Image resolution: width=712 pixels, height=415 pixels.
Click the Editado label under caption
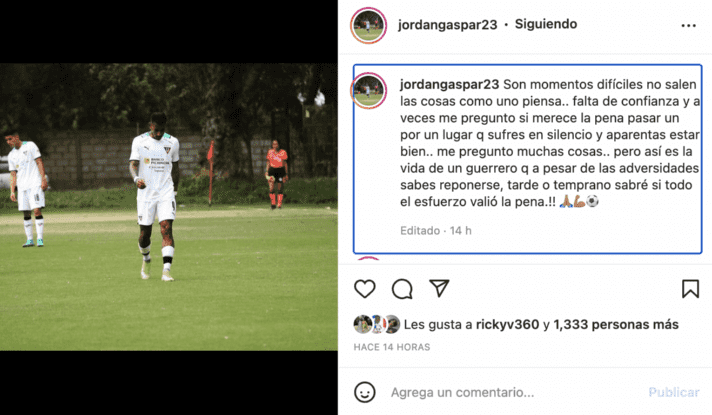pos(420,231)
